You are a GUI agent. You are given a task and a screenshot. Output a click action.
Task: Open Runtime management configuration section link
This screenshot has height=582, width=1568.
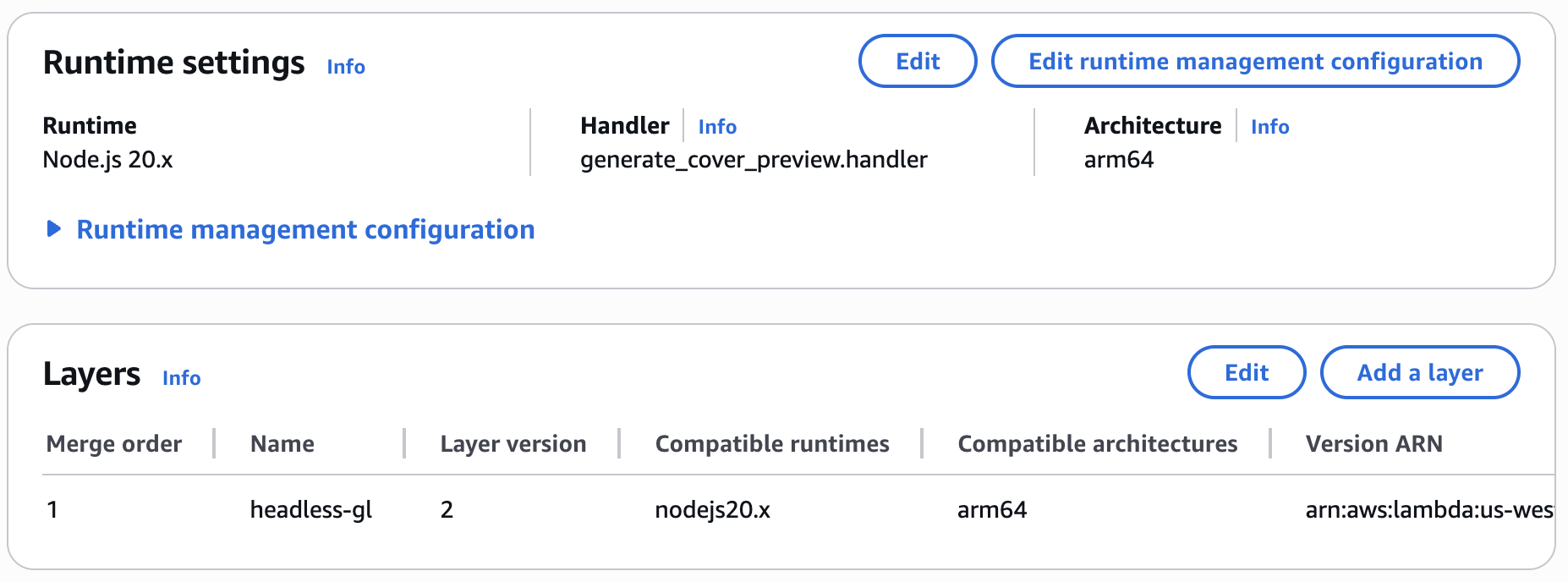pos(305,229)
